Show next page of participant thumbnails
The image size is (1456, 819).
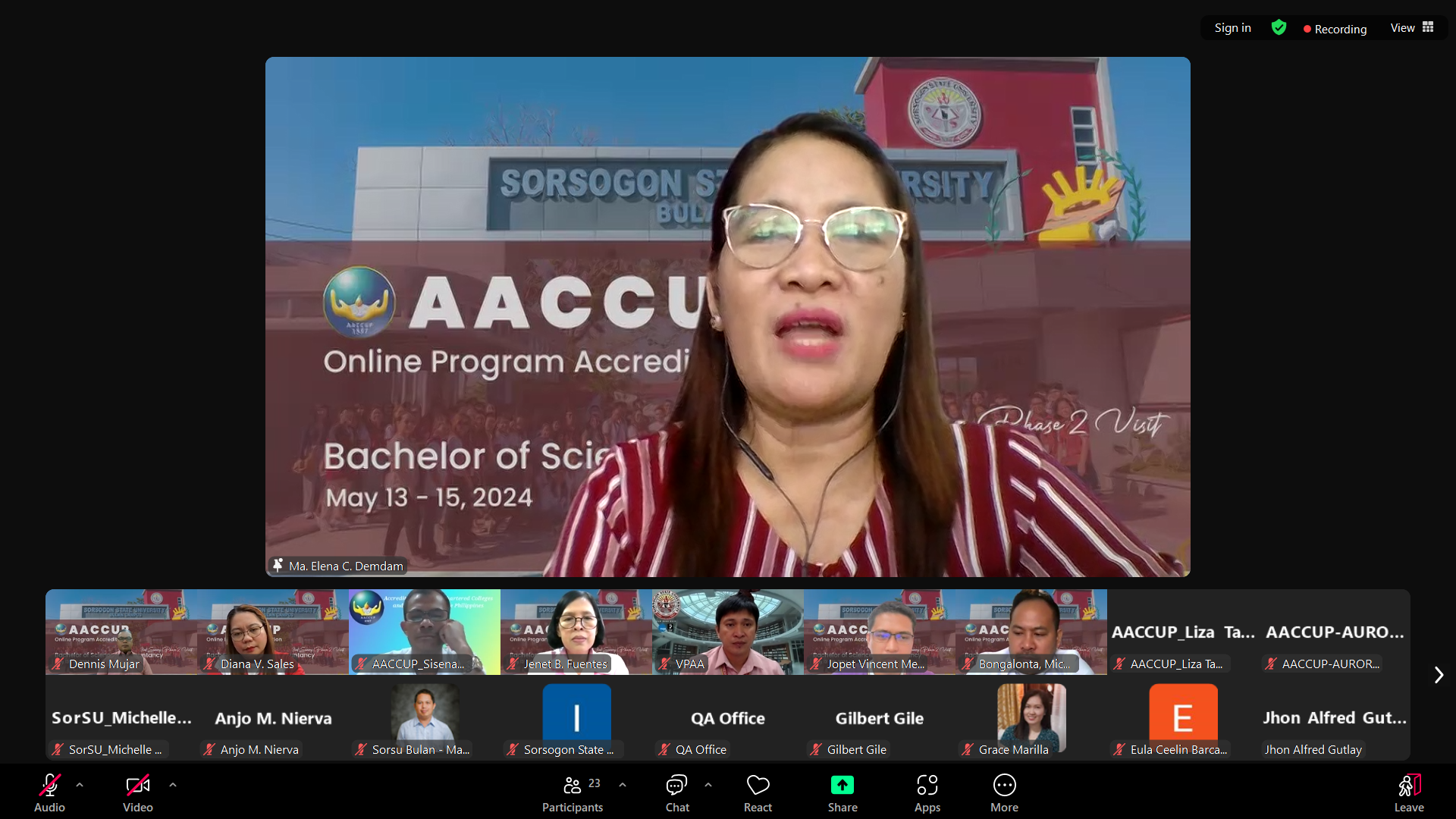click(1439, 675)
